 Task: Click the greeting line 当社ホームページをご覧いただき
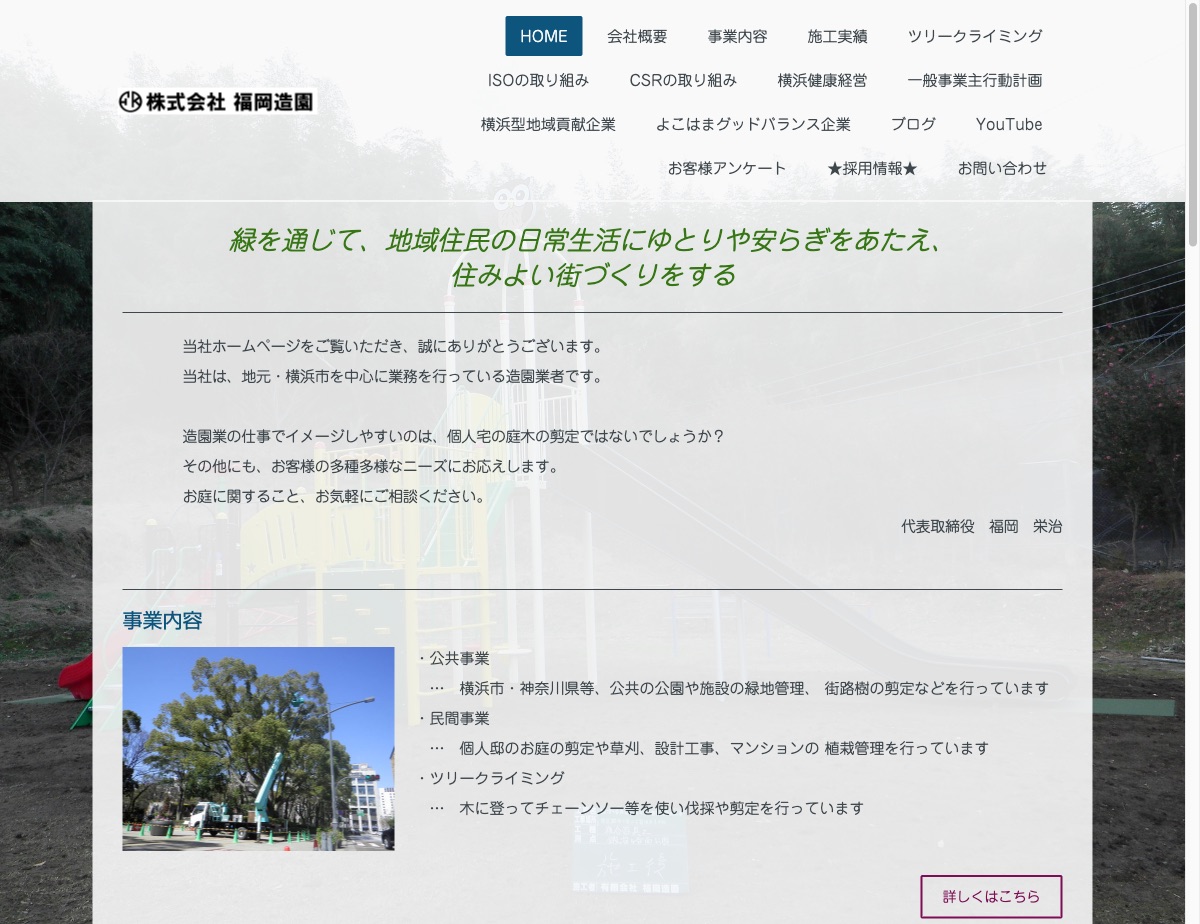pyautogui.click(x=393, y=346)
